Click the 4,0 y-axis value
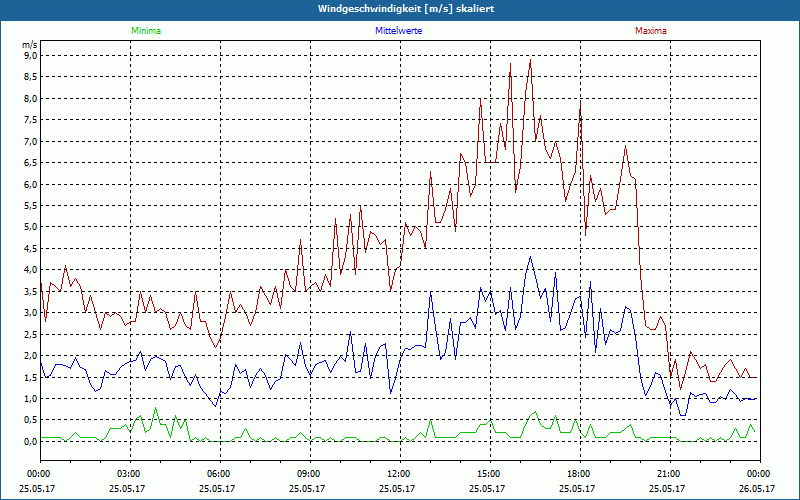800x500 pixels. (31, 270)
